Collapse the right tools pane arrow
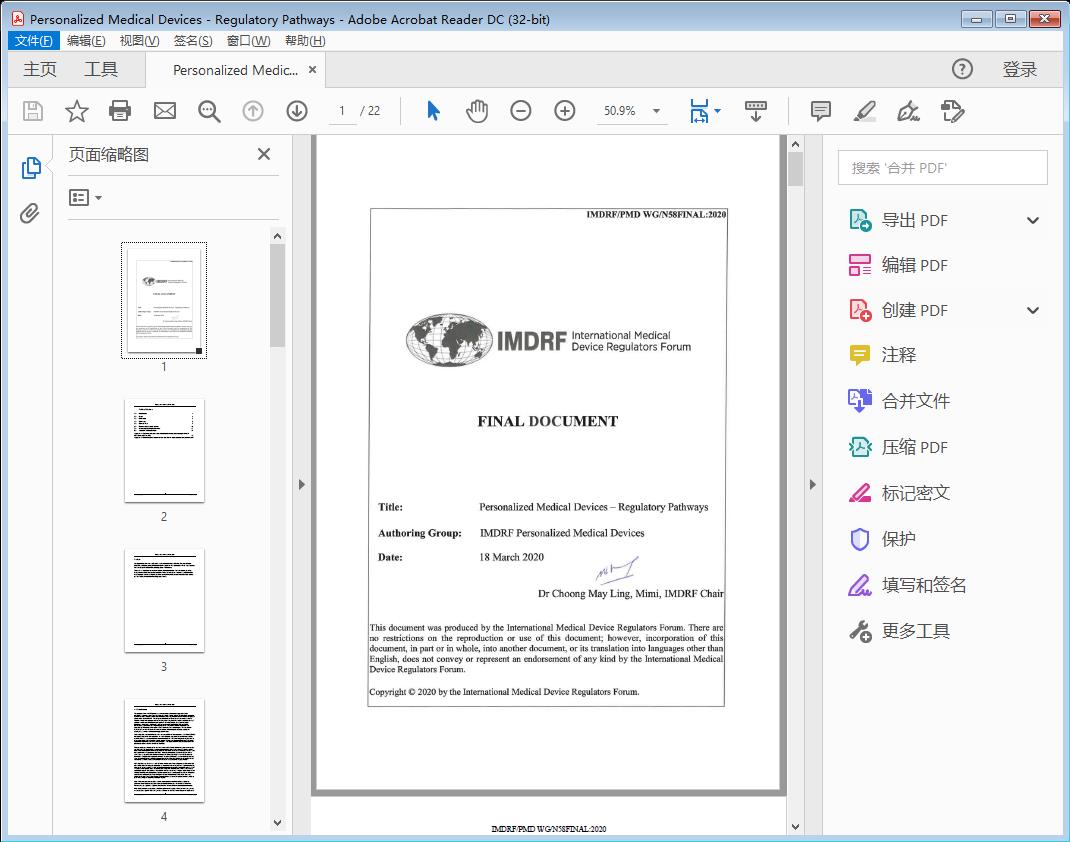 point(812,485)
